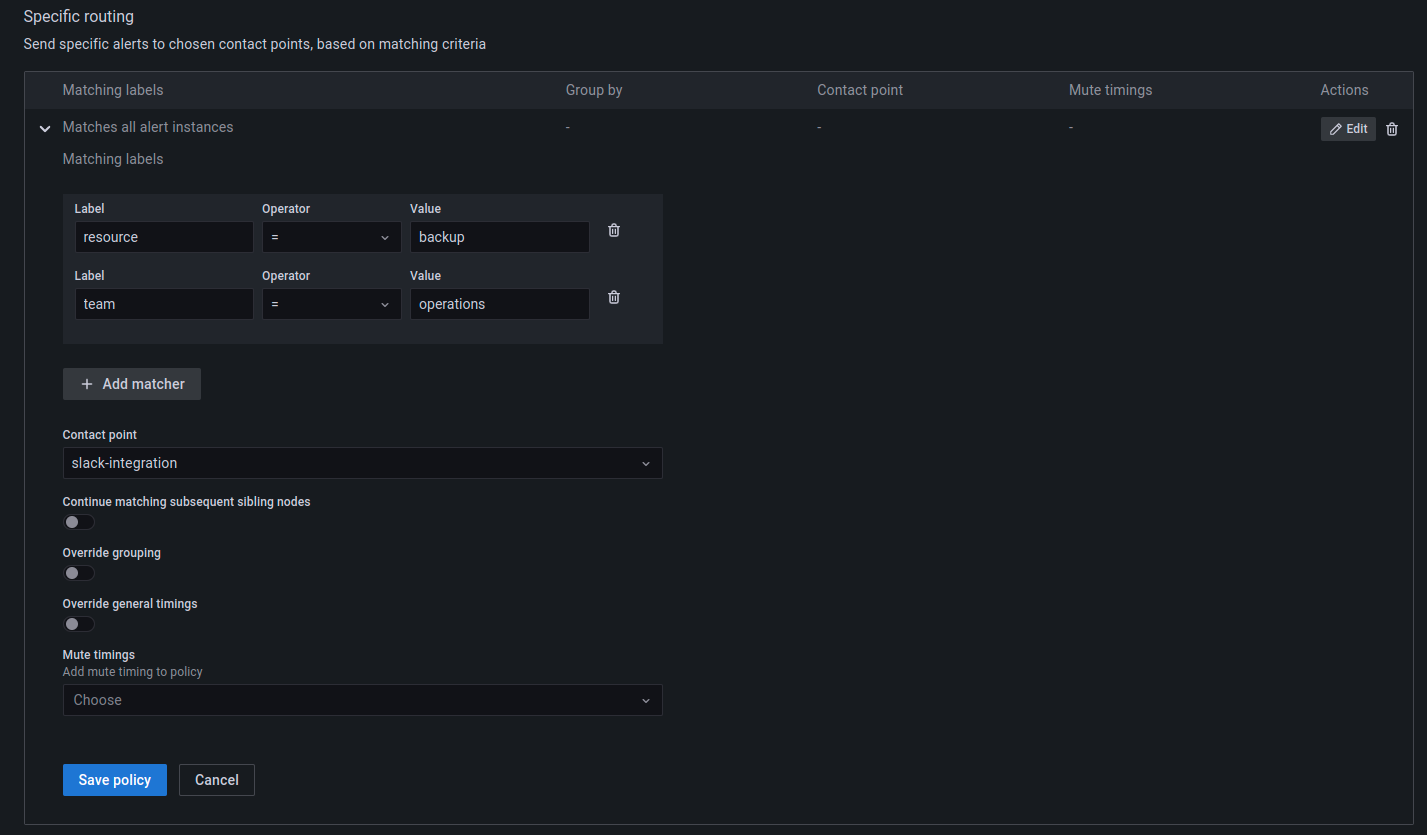Delete the team matcher row

(x=614, y=297)
